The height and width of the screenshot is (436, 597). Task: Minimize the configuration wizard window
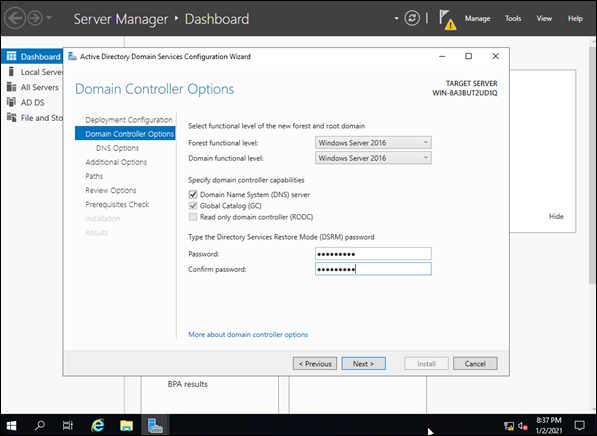[442, 56]
